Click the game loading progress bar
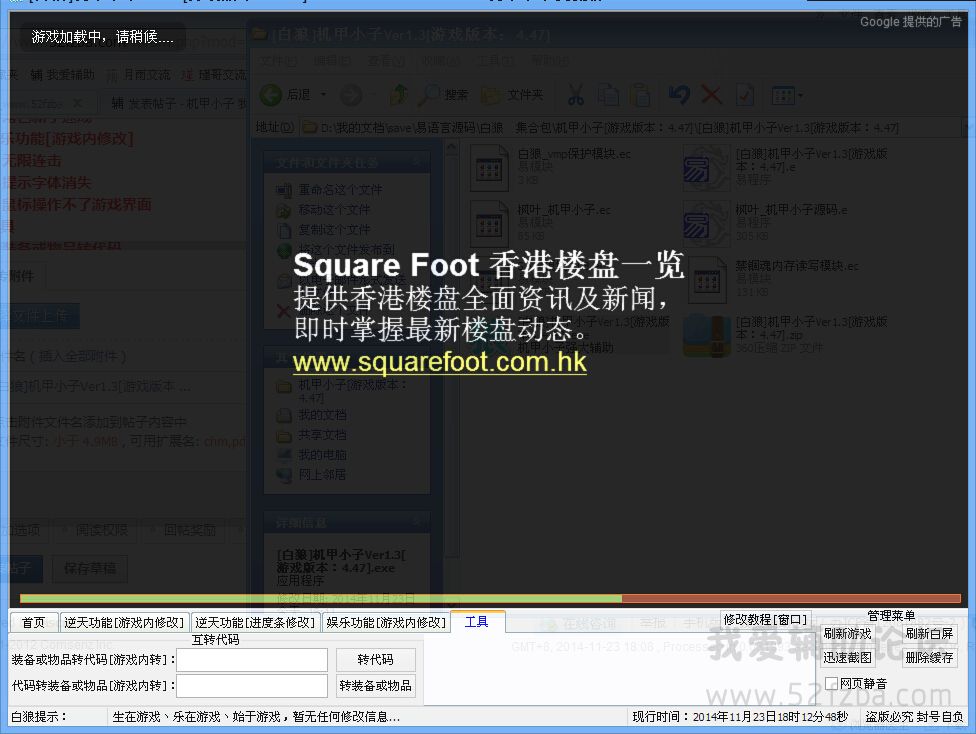Viewport: 976px width, 734px height. [x=487, y=599]
